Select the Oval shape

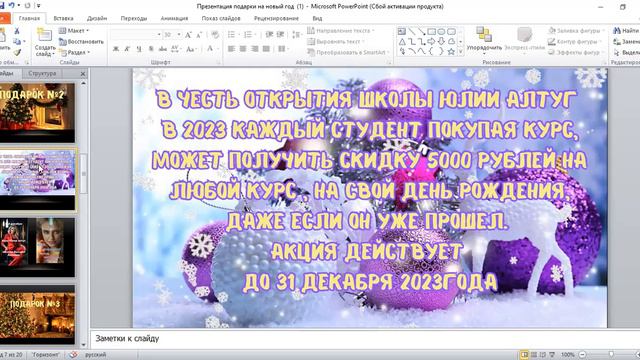(x=441, y=31)
